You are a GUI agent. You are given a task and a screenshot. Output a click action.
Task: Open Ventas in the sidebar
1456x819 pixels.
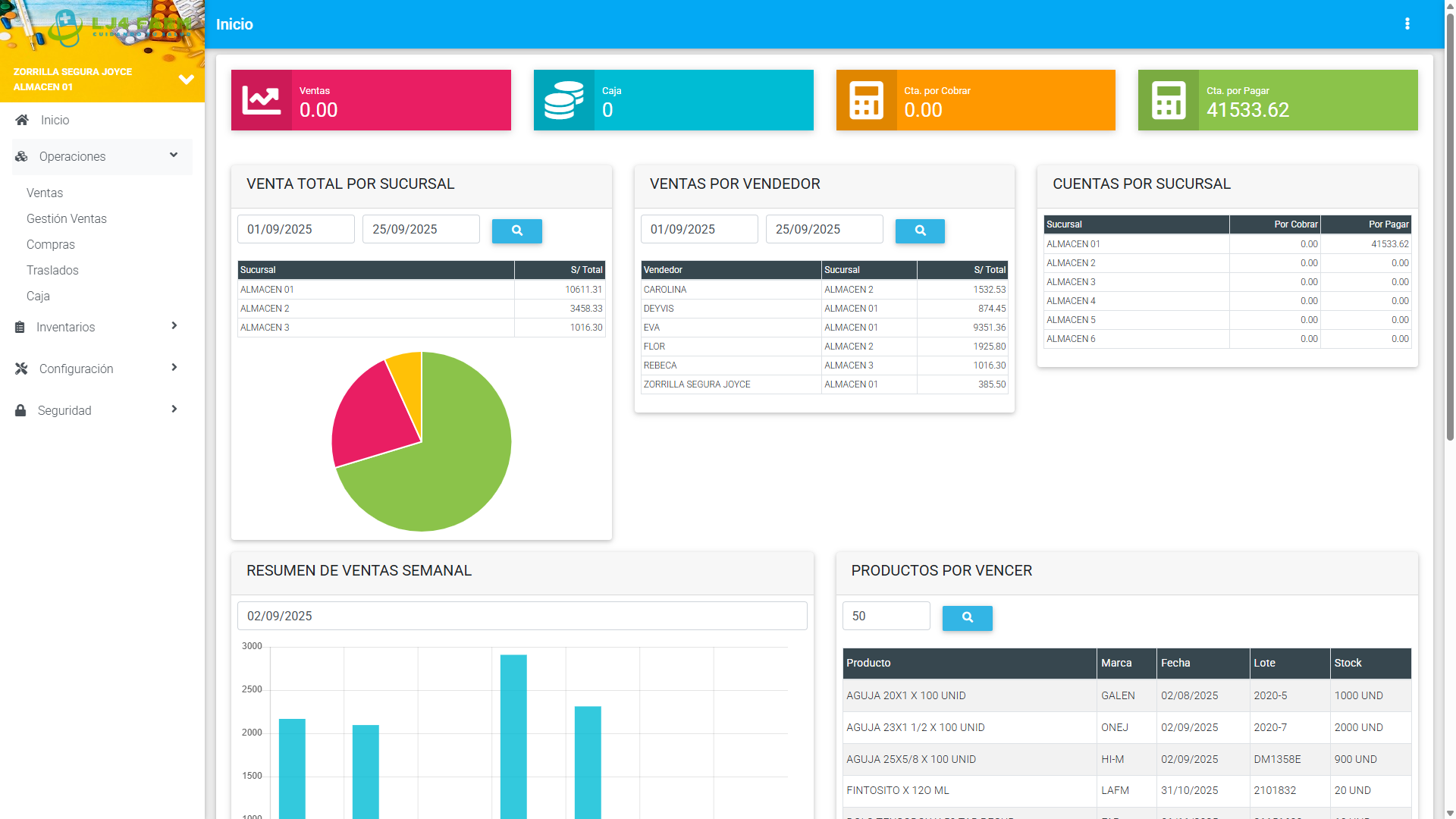[45, 193]
